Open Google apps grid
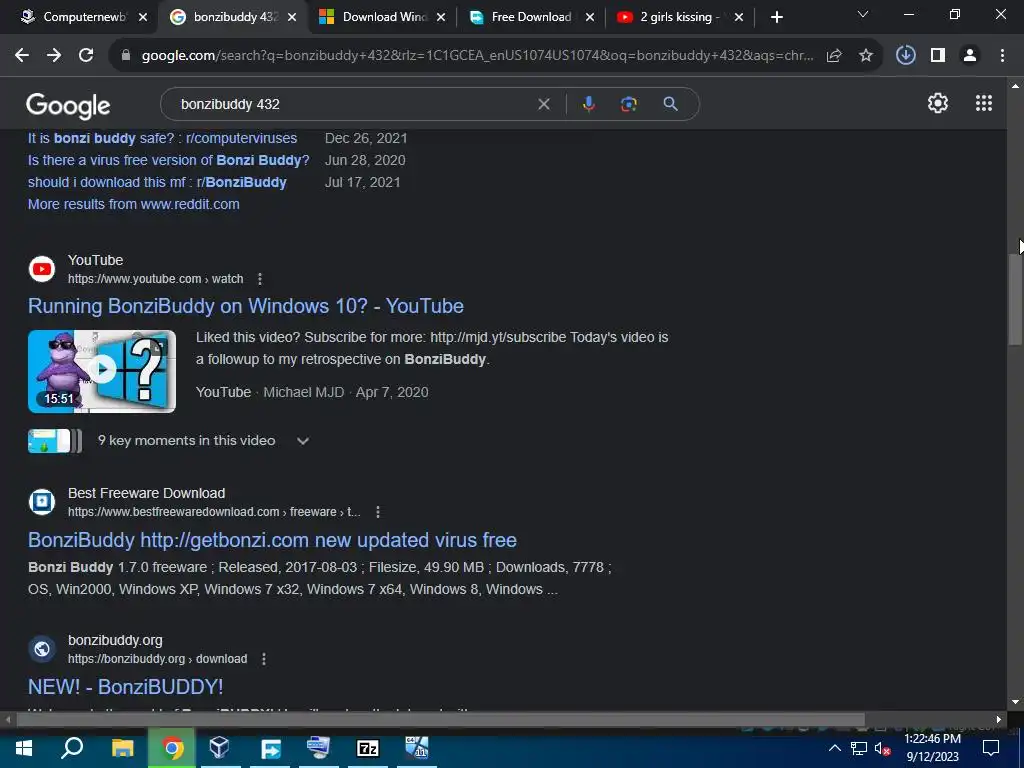1024x768 pixels. coord(984,103)
